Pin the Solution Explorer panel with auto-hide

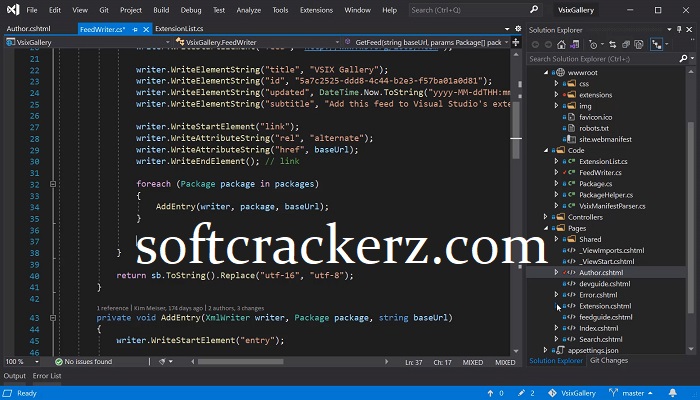click(x=679, y=29)
